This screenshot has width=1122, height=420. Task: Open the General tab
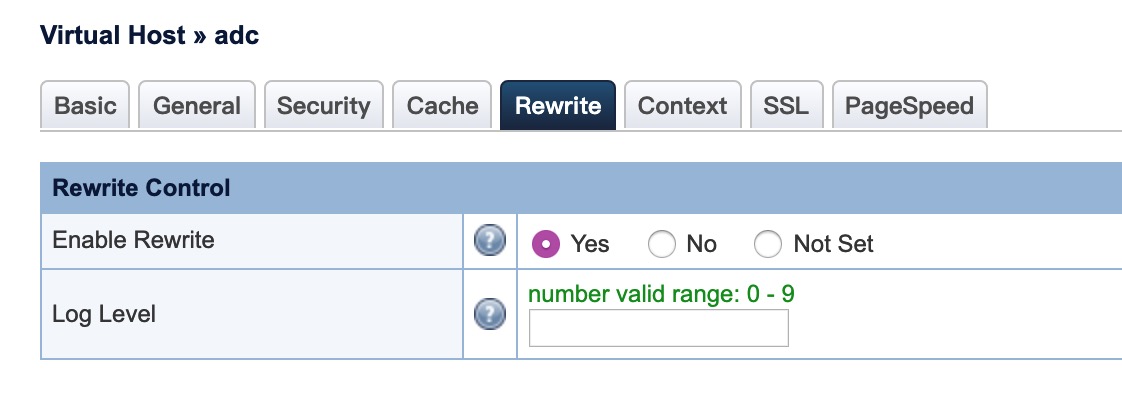[197, 106]
